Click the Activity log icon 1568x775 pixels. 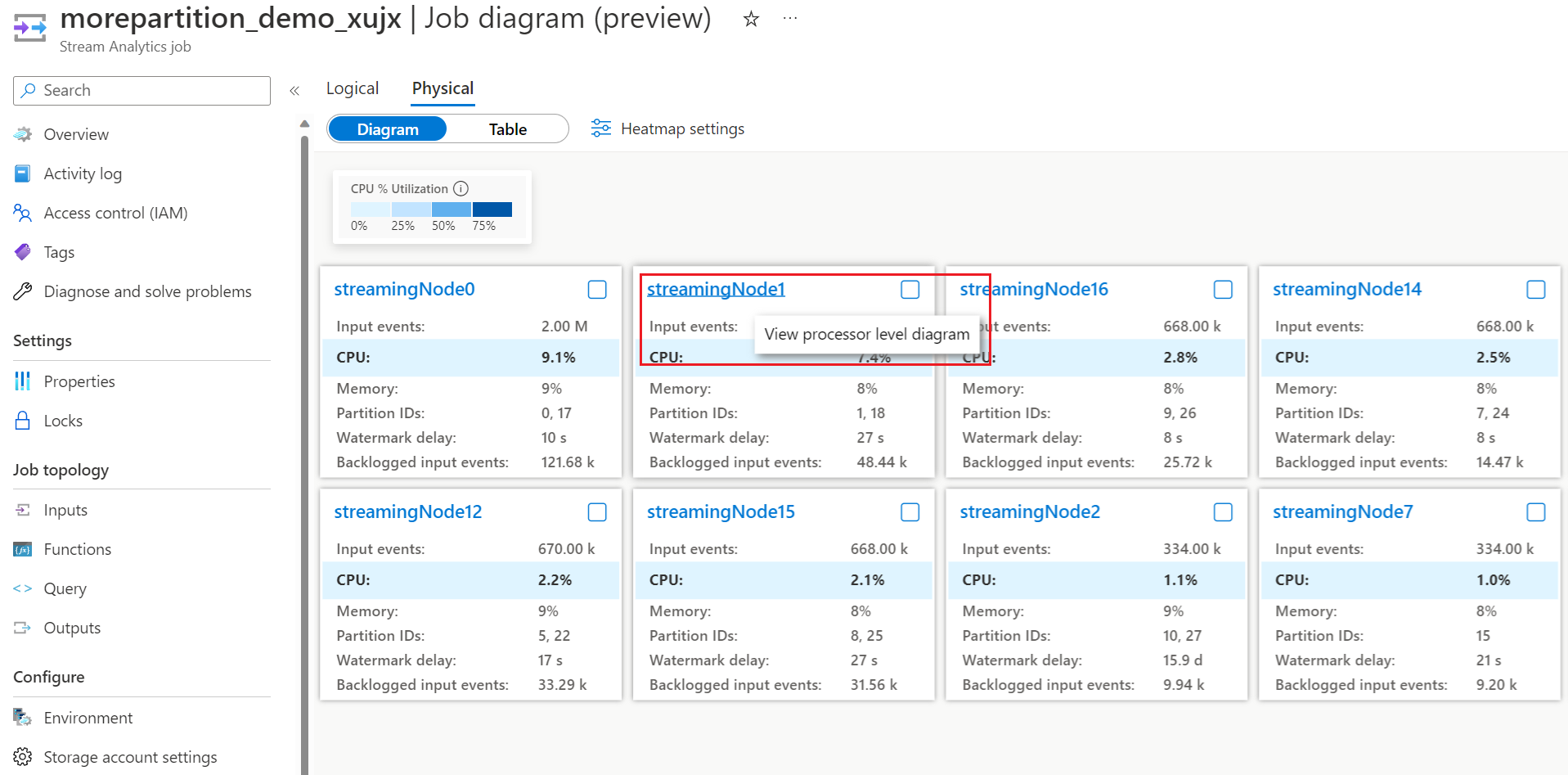(23, 173)
